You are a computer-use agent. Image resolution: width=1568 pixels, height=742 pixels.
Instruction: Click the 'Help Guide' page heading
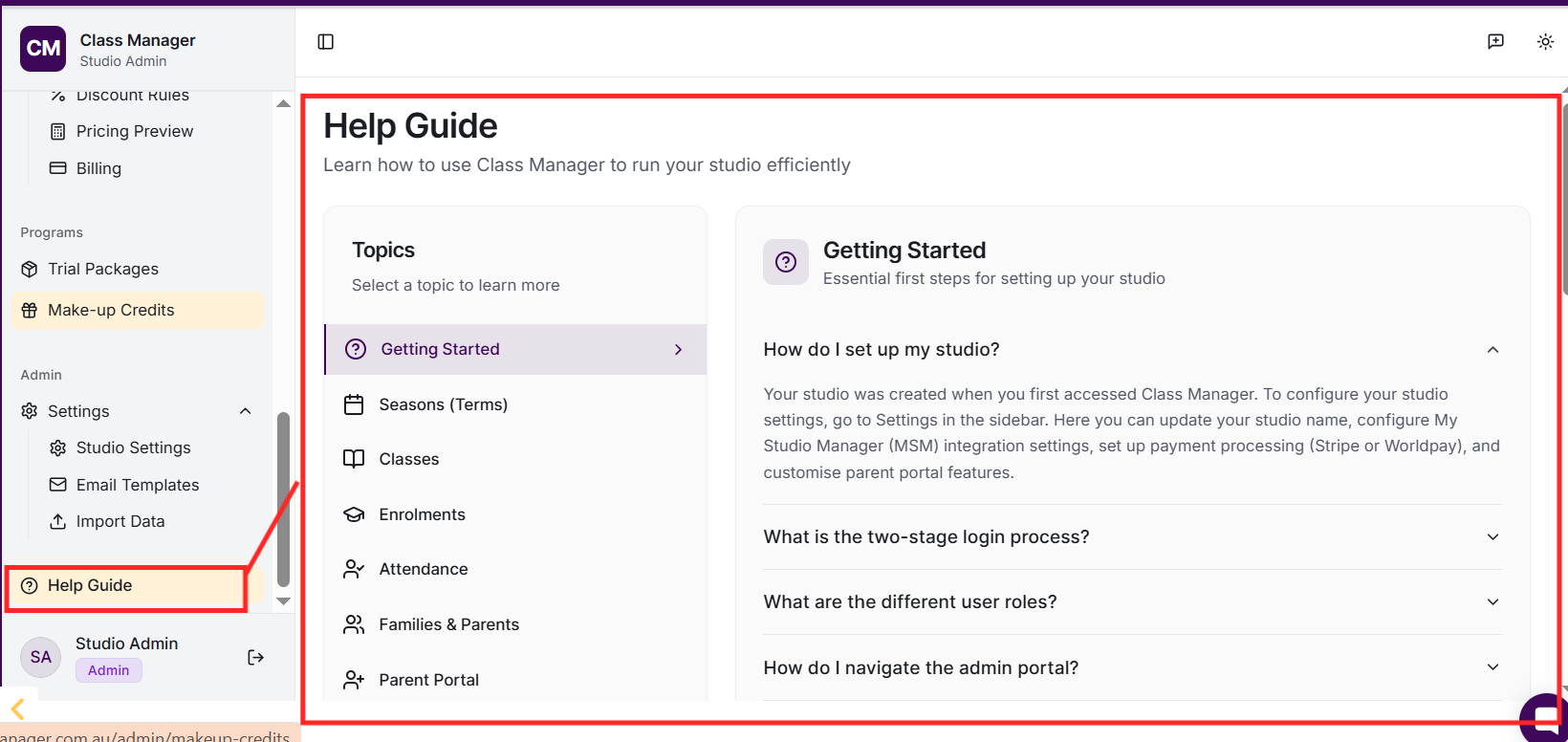coord(411,126)
